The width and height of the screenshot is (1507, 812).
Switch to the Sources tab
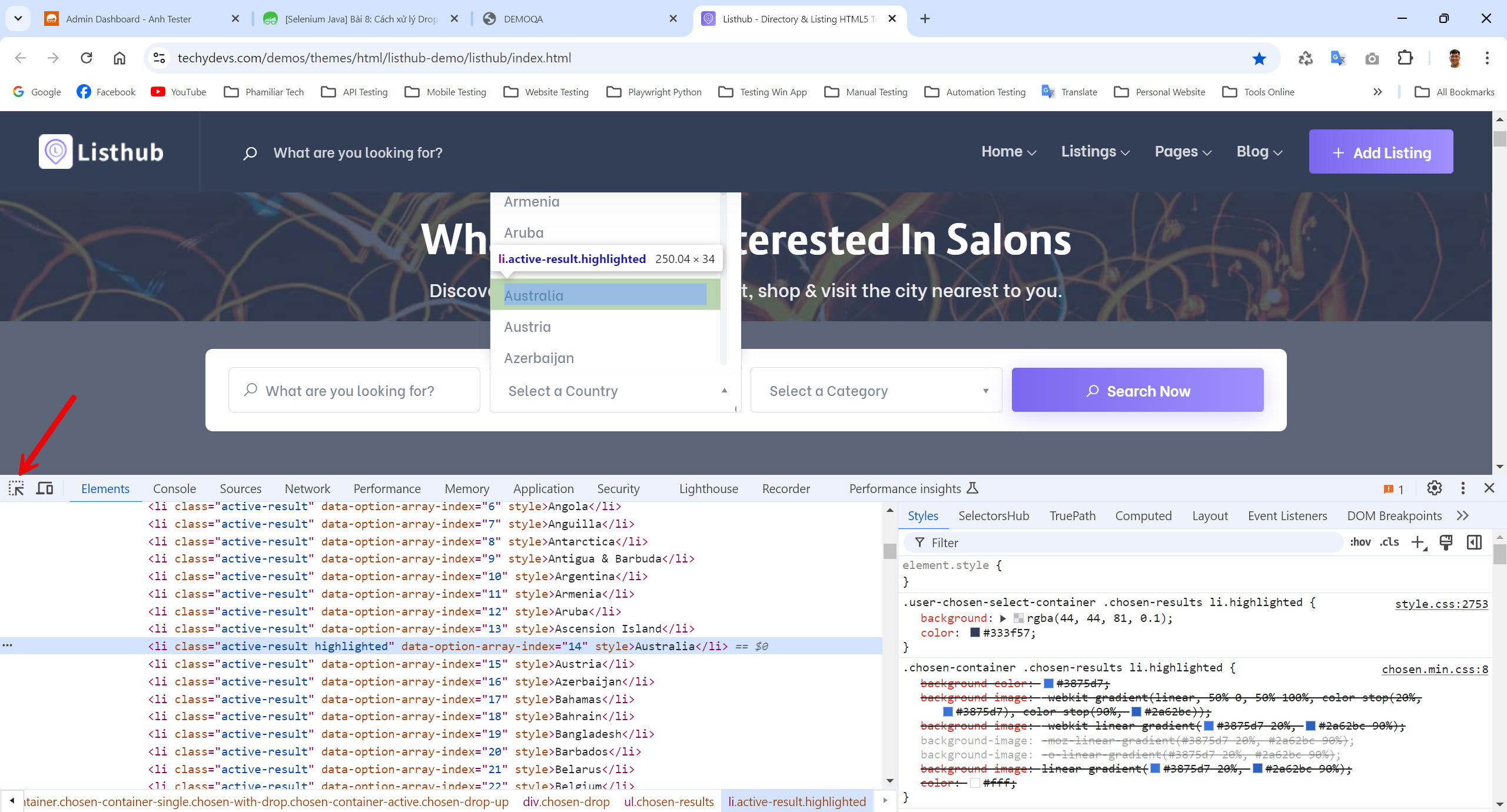point(240,489)
